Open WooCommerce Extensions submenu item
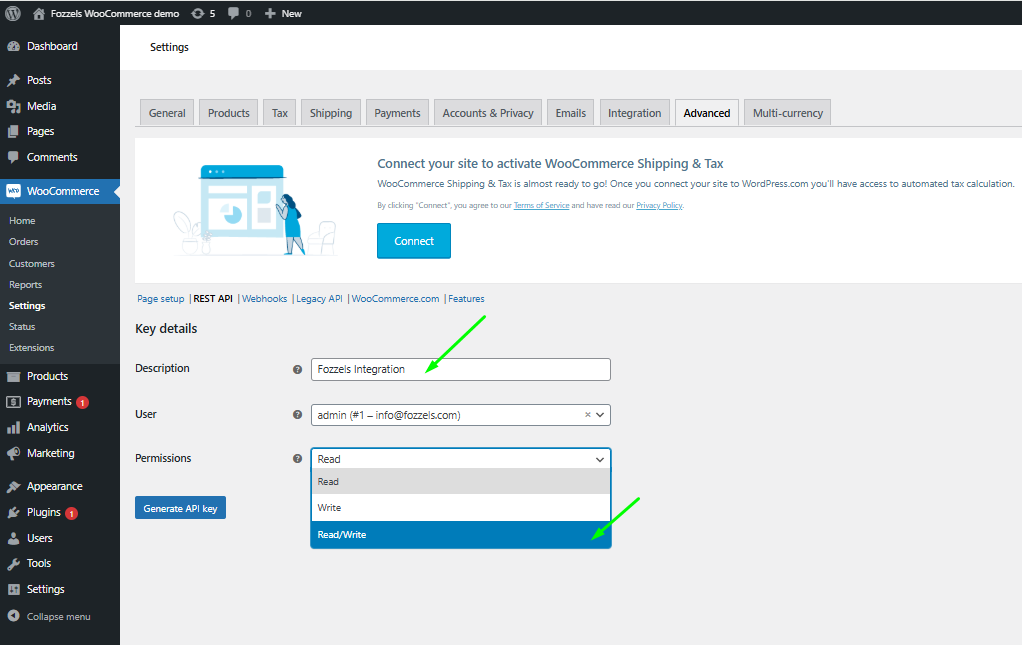This screenshot has width=1022, height=645. click(31, 348)
